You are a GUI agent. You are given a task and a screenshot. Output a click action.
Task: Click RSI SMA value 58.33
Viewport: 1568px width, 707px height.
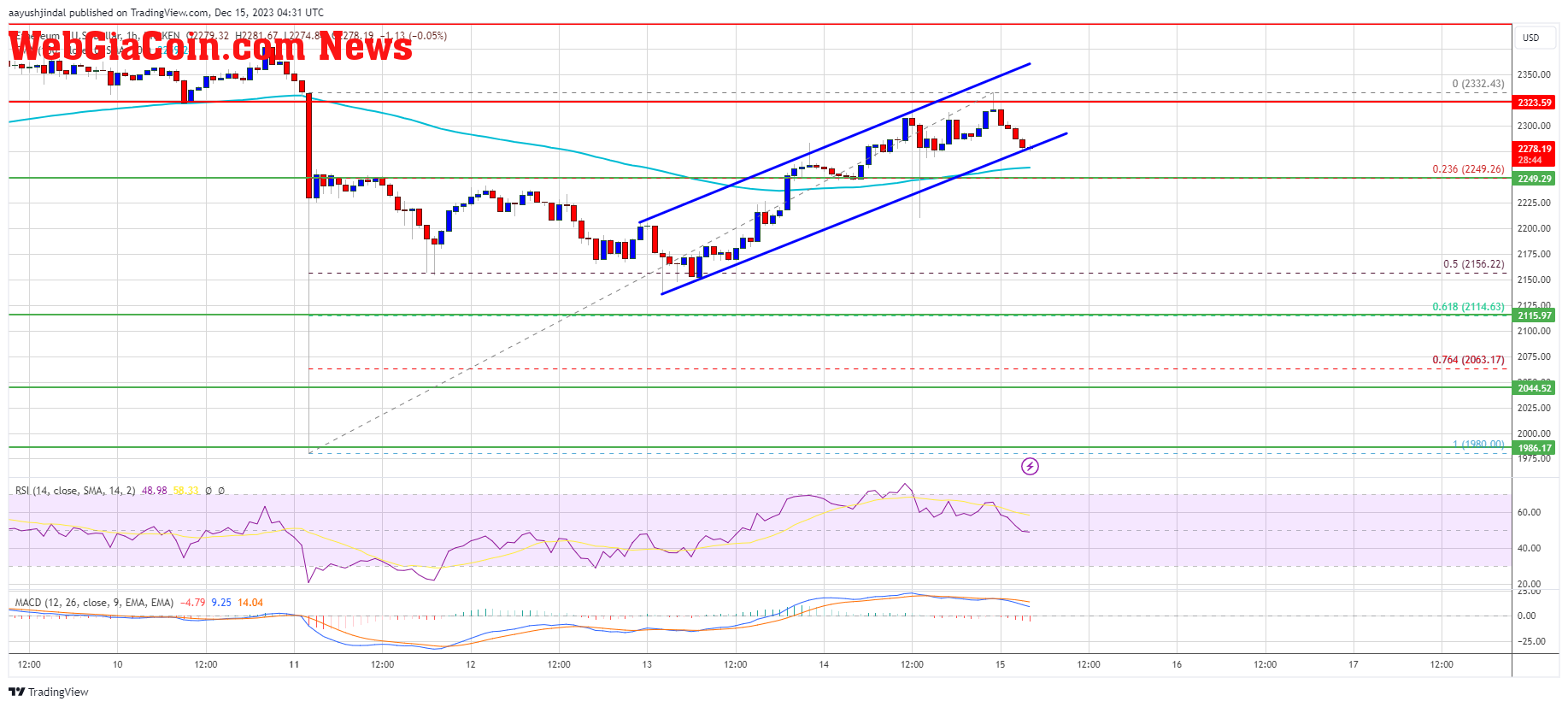pyautogui.click(x=185, y=491)
